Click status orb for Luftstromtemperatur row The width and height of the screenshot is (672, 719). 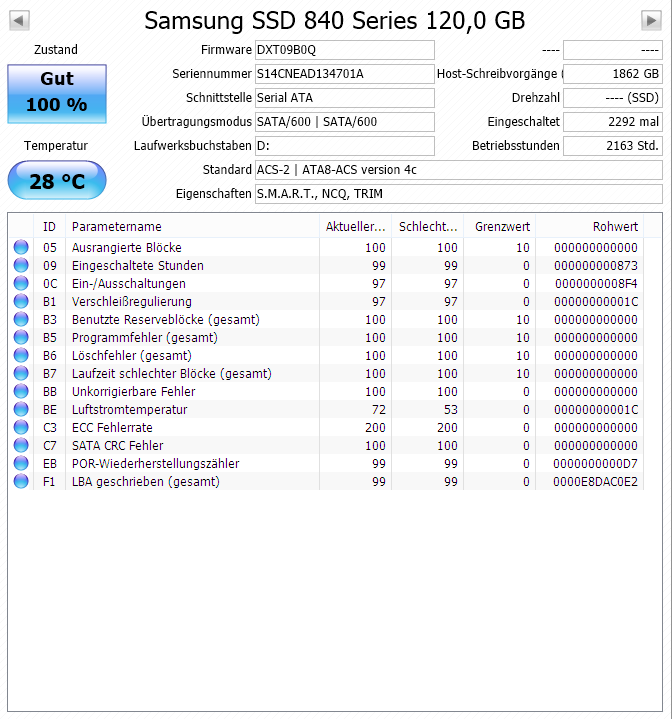click(21, 409)
